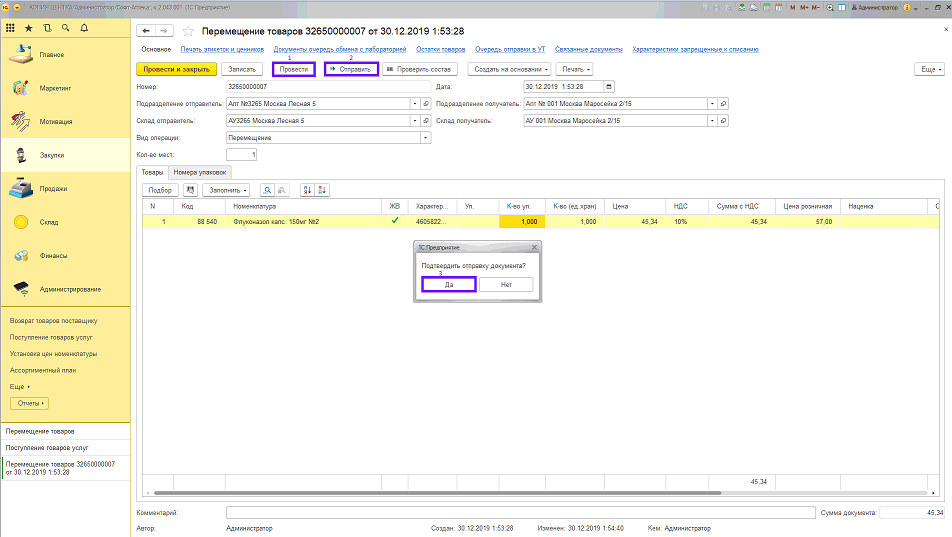The image size is (952, 537).
Task: Expand the Печать dropdown menu
Action: [574, 69]
